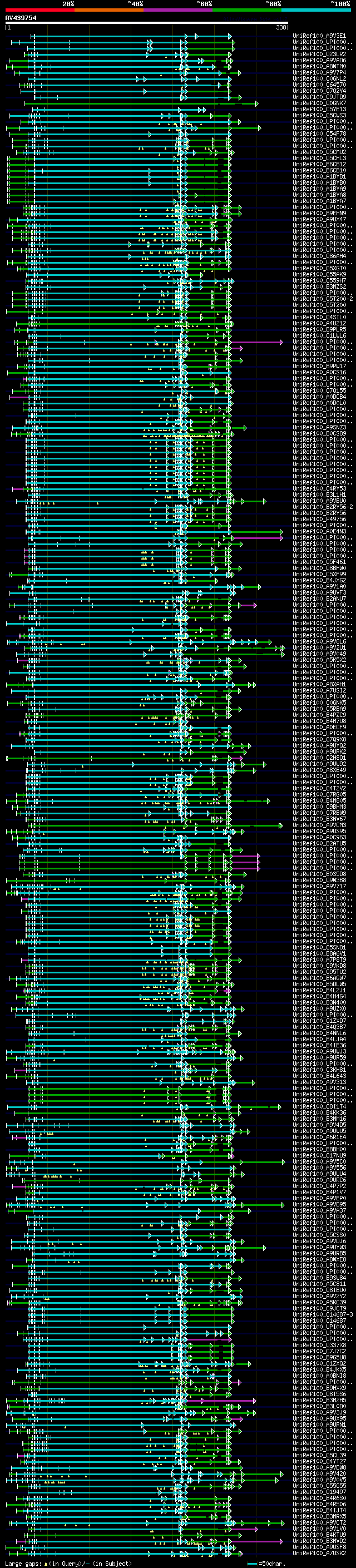This screenshot has height=1568, width=356.
Task: Select hit UniRef100_Q7Q2Y4
Action: (x=319, y=91)
